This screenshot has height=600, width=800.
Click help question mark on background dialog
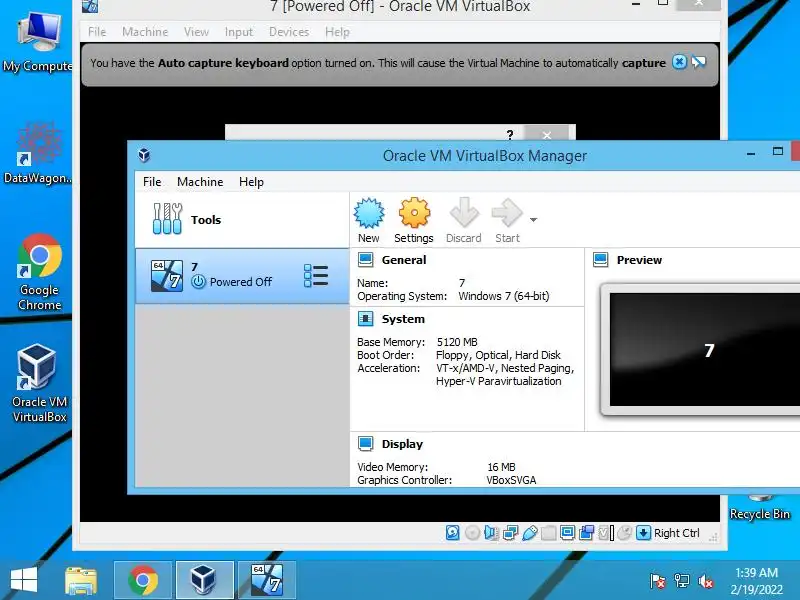pyautogui.click(x=510, y=135)
